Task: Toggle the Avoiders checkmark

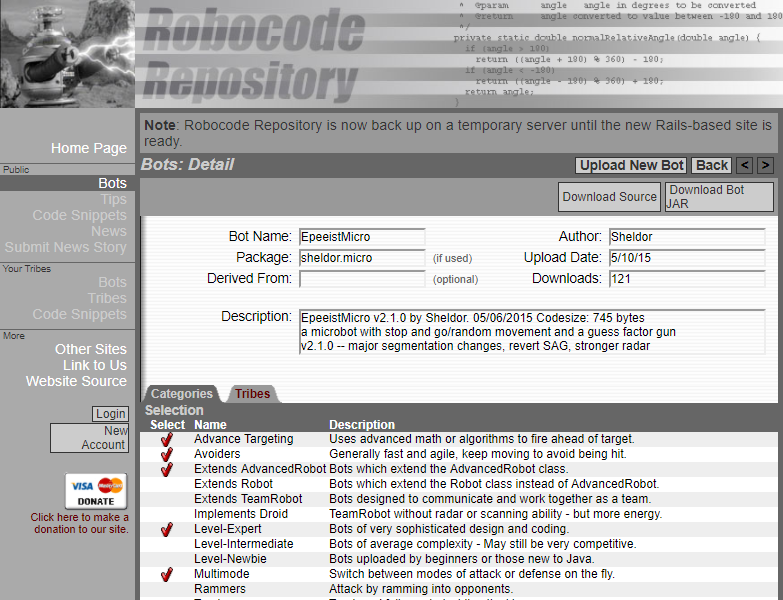Action: [x=167, y=454]
